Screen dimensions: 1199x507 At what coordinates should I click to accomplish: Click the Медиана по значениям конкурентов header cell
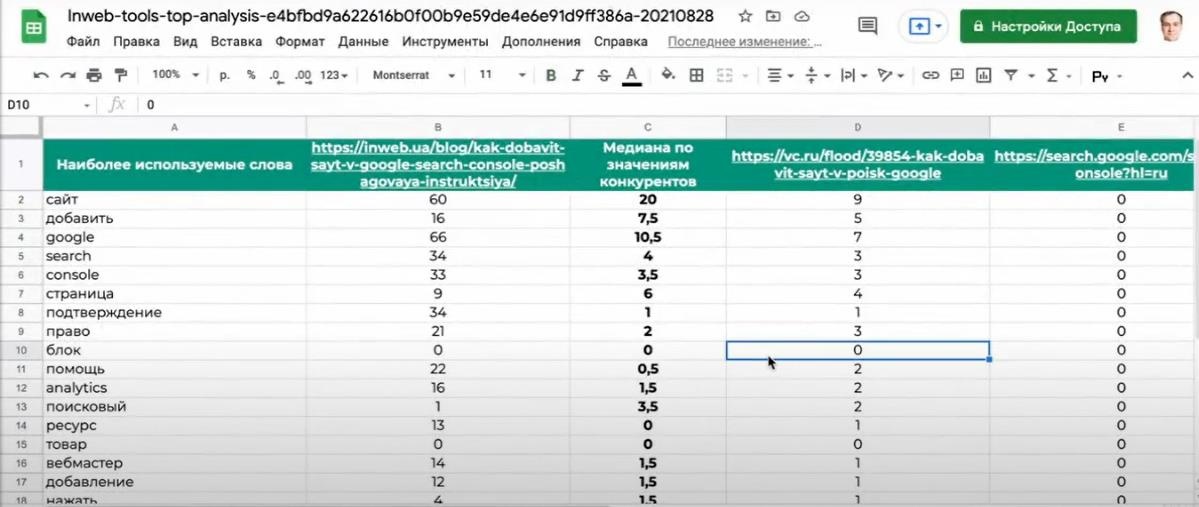point(648,164)
